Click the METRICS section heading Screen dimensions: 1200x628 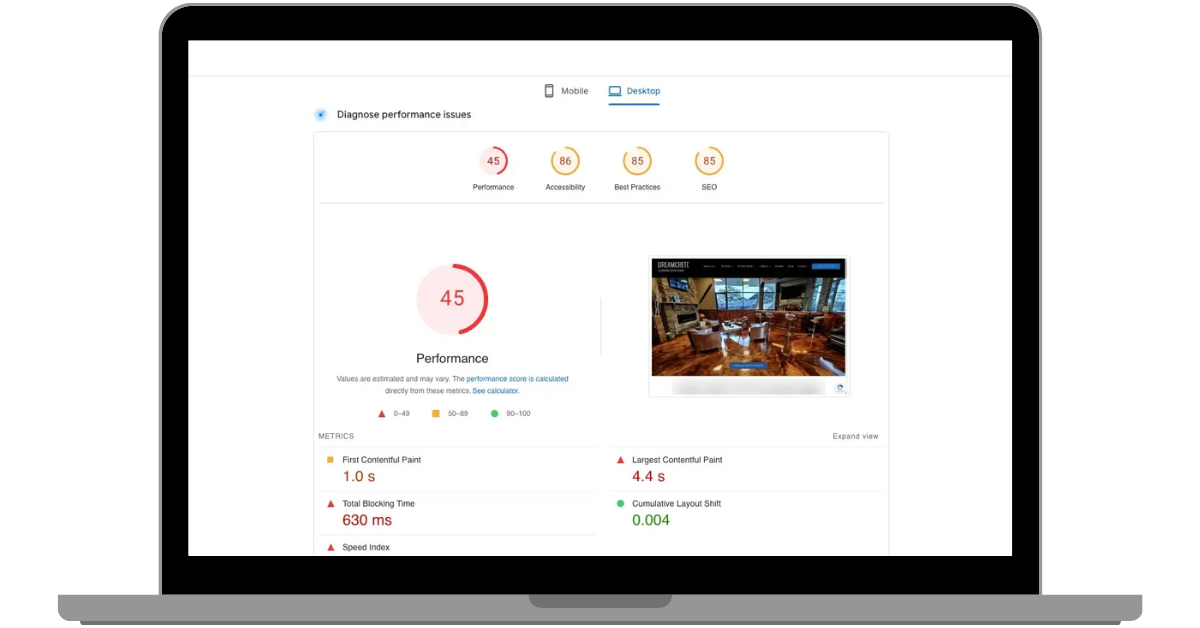[x=336, y=437]
